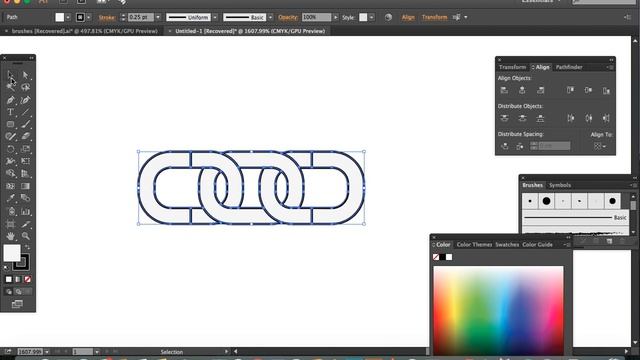Select the Magic Wand tool

click(x=11, y=87)
